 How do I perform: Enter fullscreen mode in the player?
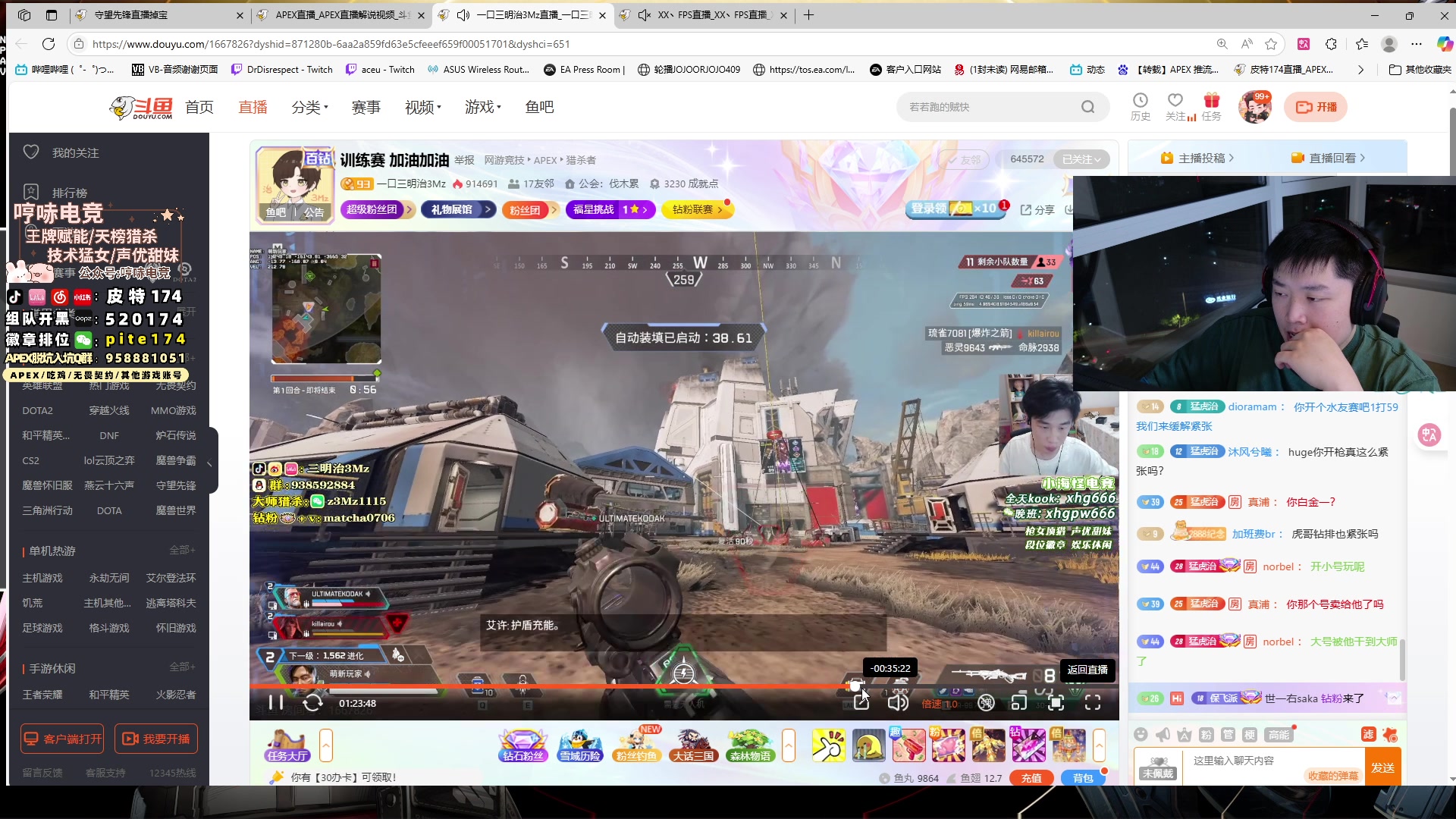(x=1093, y=703)
